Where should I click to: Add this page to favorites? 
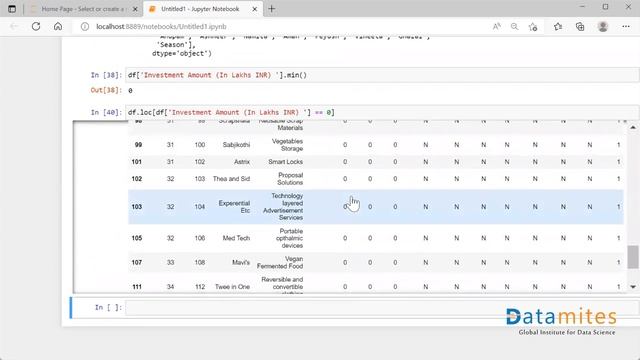(533, 27)
